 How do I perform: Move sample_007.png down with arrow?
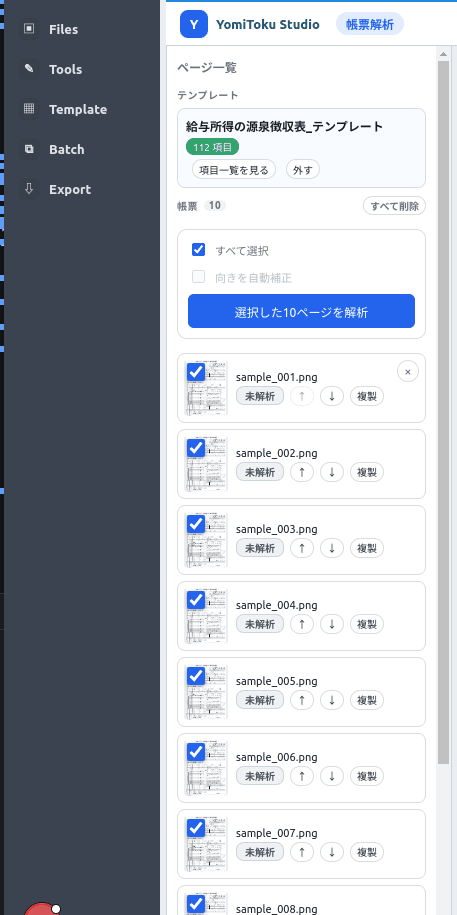point(332,852)
